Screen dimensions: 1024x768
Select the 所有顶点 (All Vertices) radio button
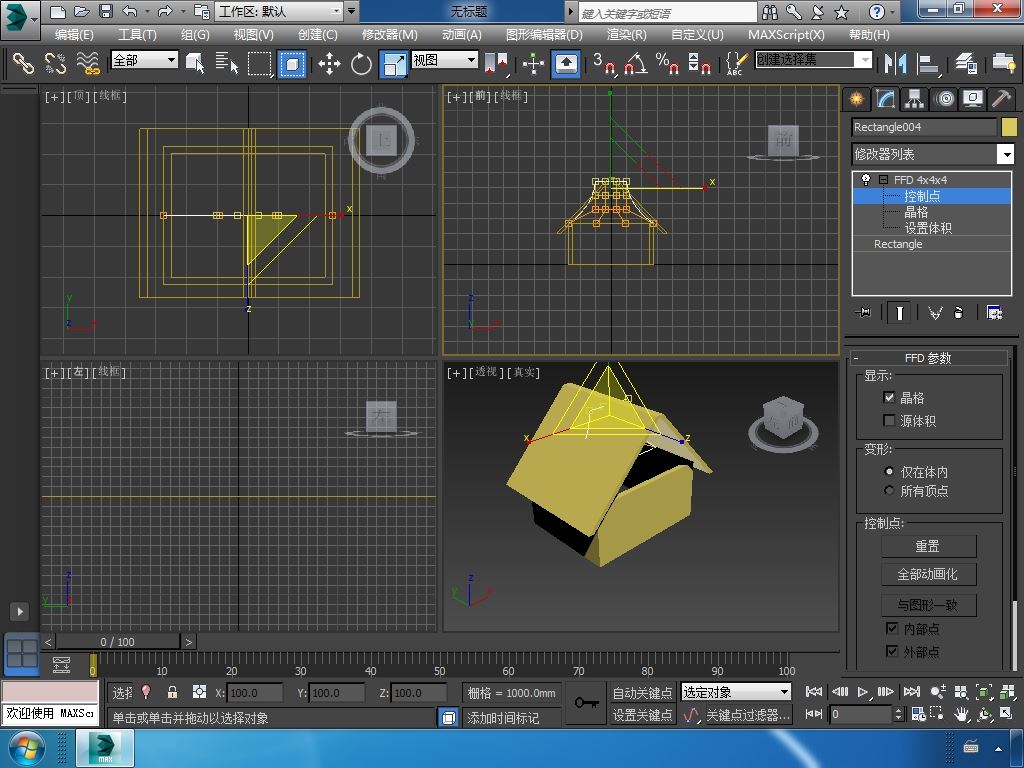(889, 491)
